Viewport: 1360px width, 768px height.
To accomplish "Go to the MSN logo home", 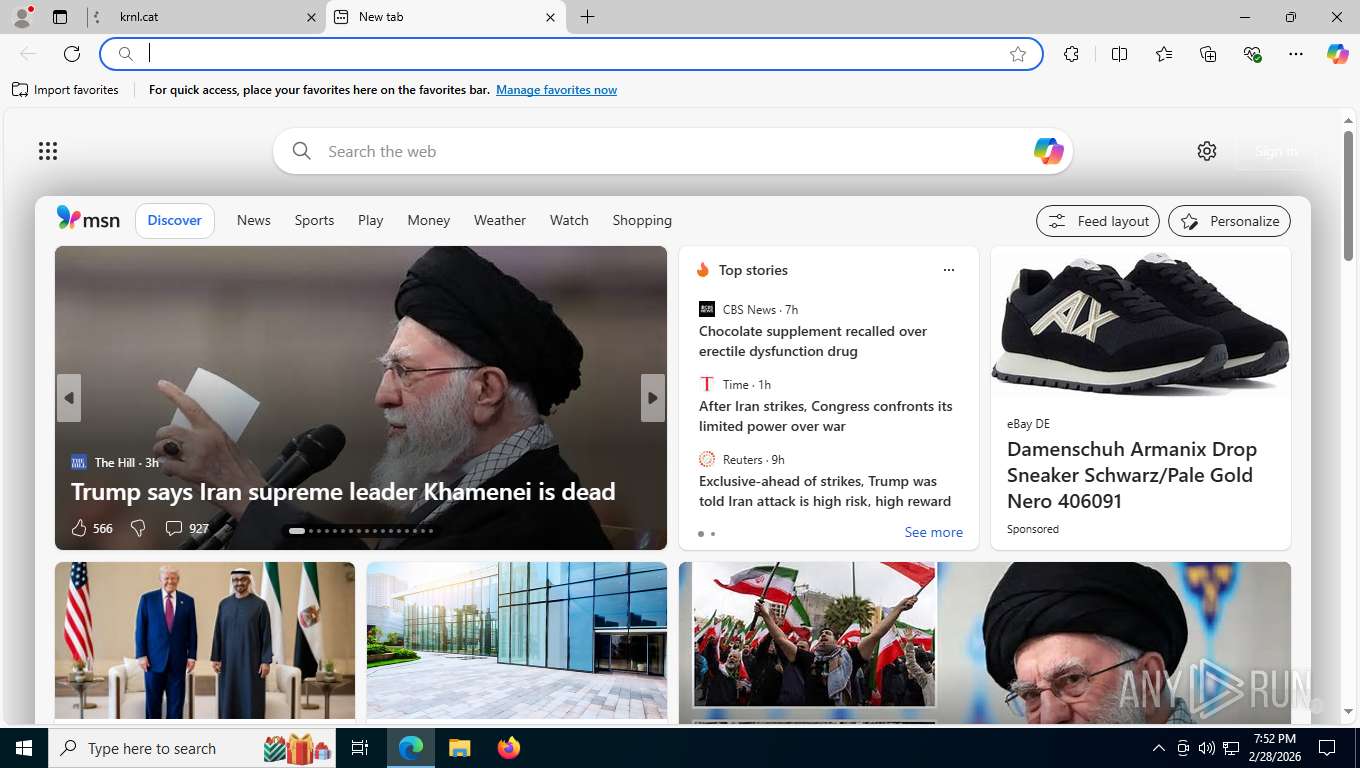I will coord(88,219).
